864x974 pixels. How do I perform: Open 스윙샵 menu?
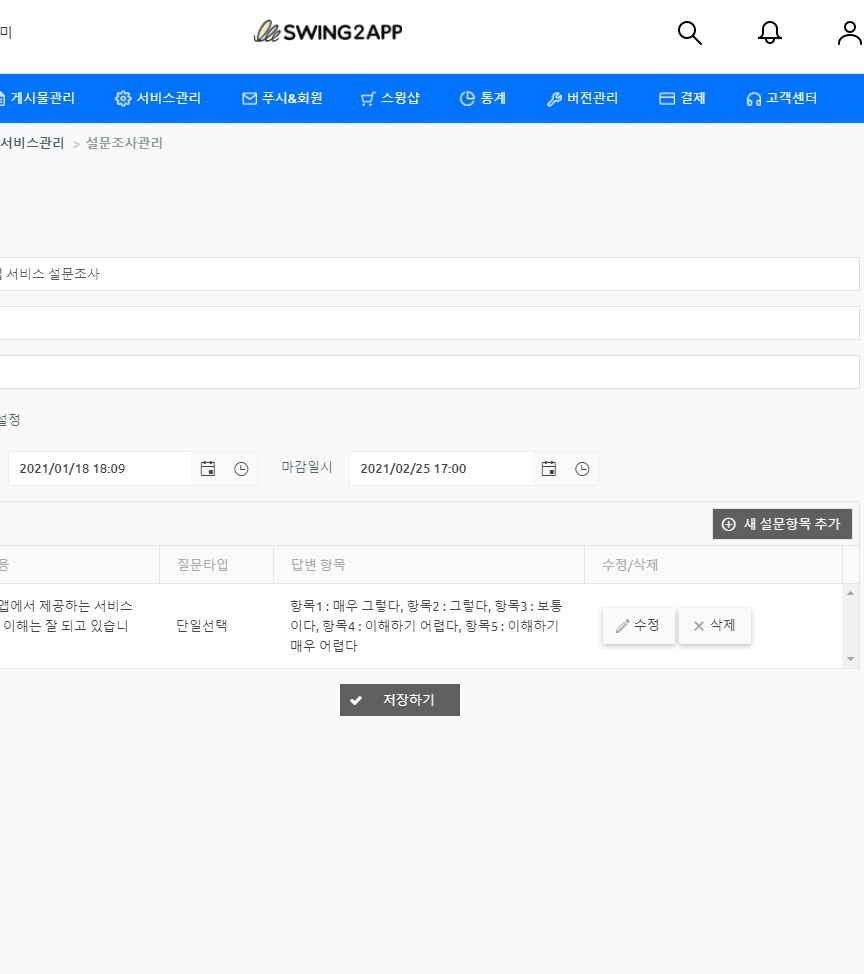pos(390,98)
